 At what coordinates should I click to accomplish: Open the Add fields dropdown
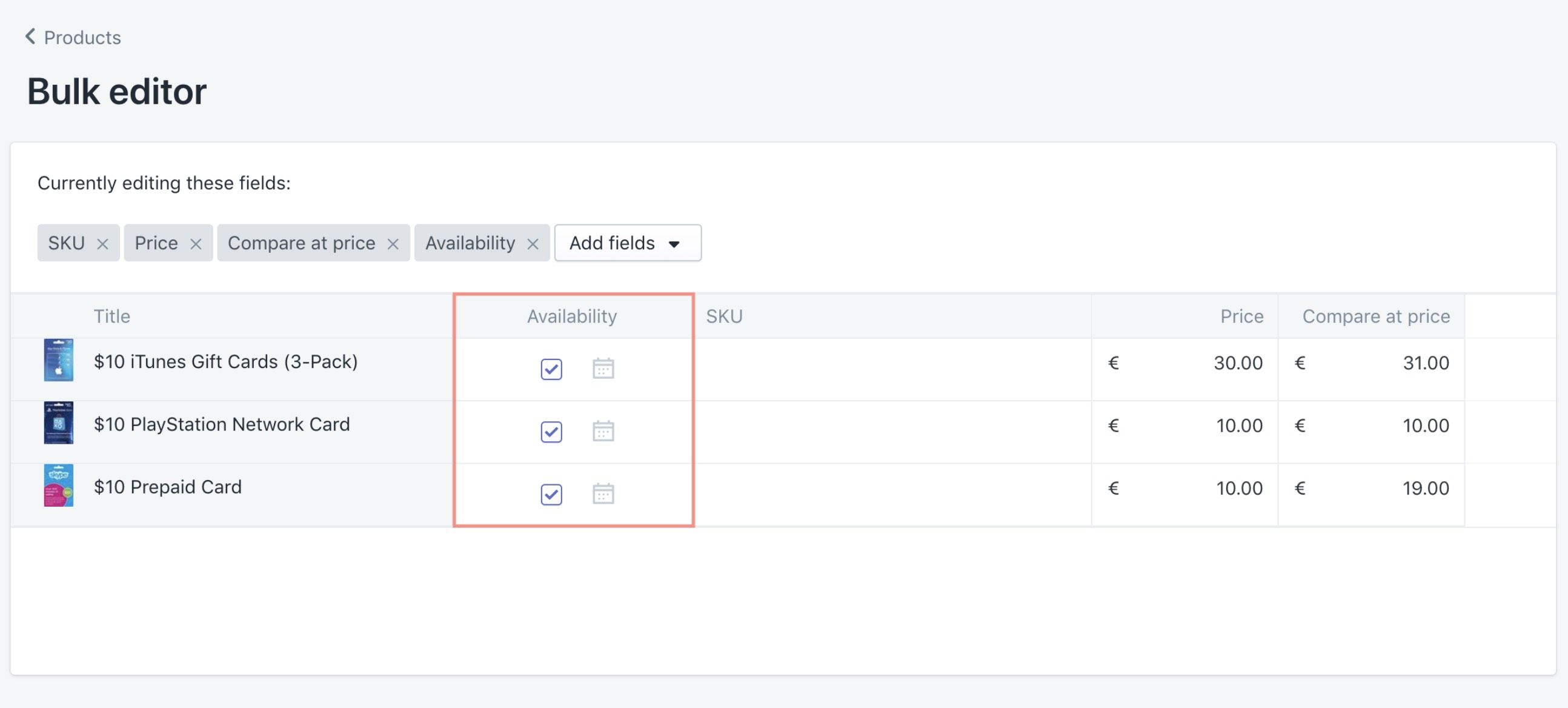click(628, 243)
